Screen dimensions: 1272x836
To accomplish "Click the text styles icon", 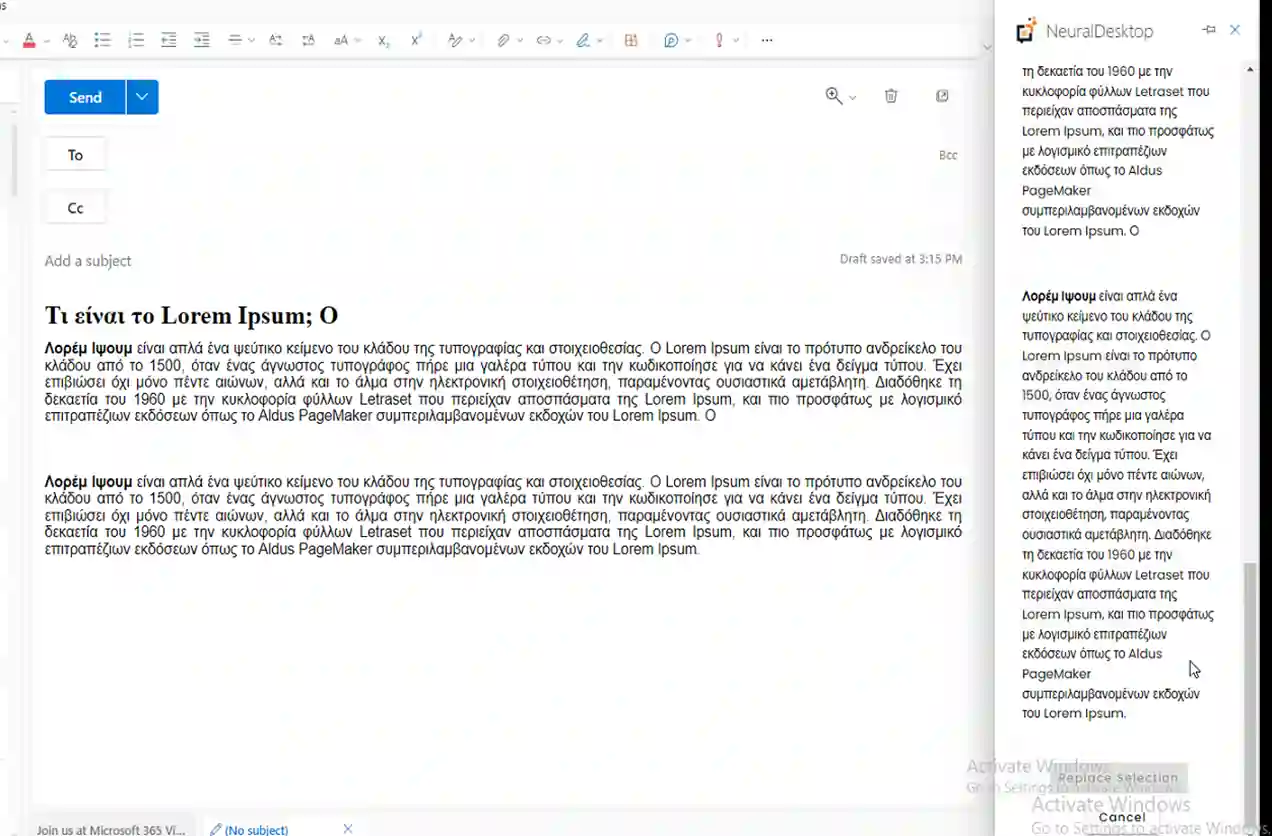I will pyautogui.click(x=455, y=41).
